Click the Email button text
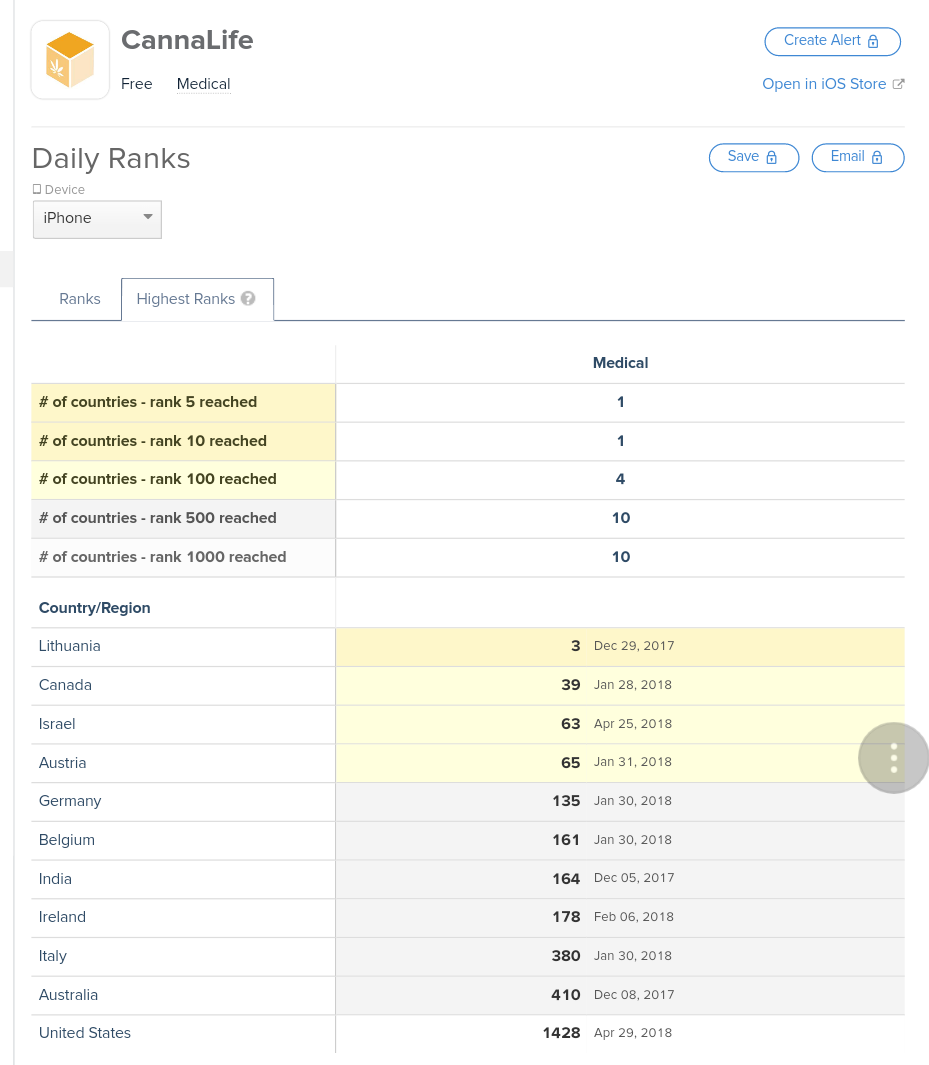 (847, 157)
